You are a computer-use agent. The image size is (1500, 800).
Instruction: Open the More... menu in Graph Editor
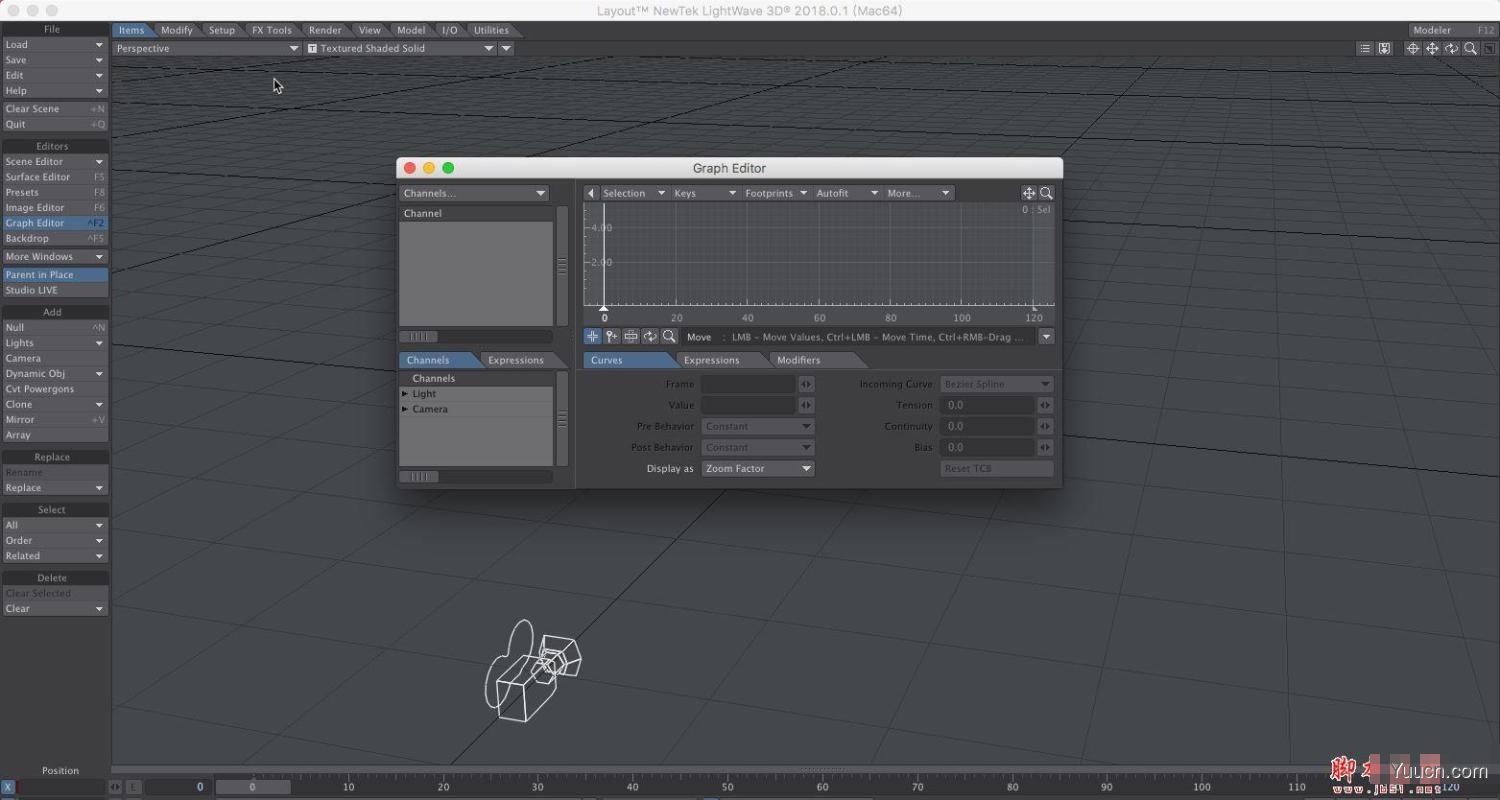(918, 193)
